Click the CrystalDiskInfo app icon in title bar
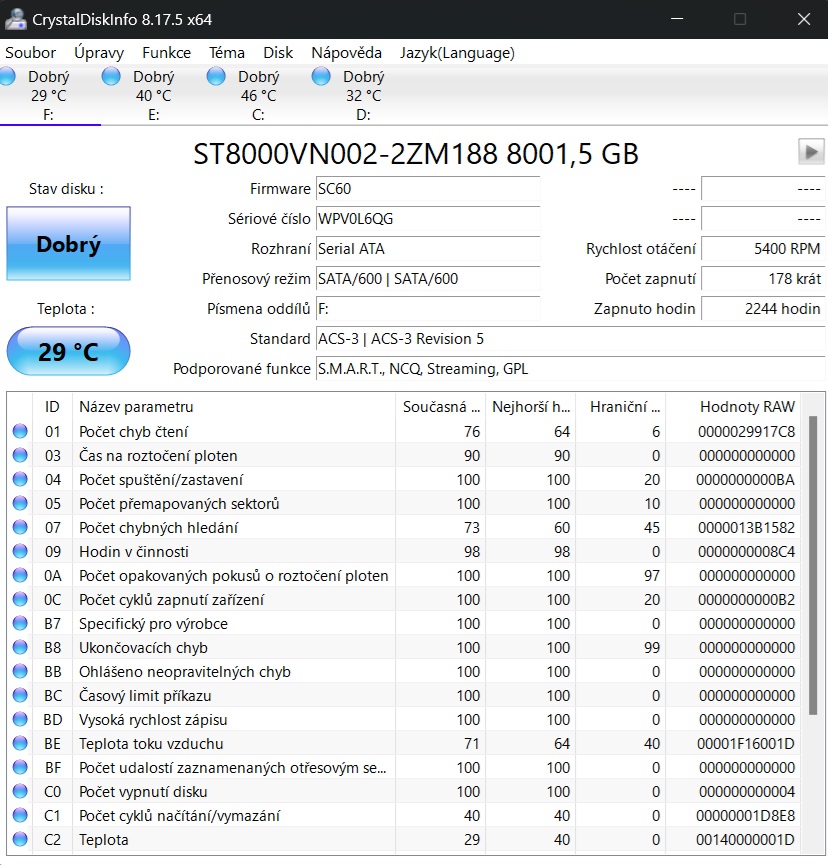Viewport: 828px width, 865px height. [x=15, y=19]
